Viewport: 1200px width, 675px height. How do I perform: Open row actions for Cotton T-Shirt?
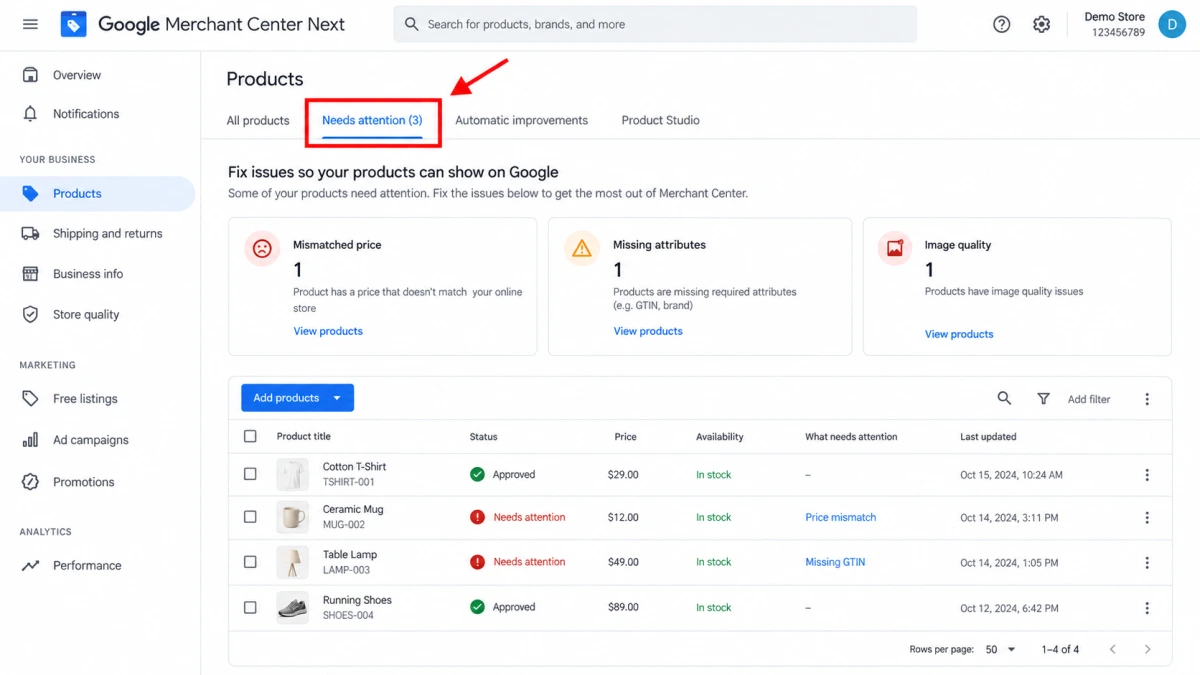tap(1147, 475)
